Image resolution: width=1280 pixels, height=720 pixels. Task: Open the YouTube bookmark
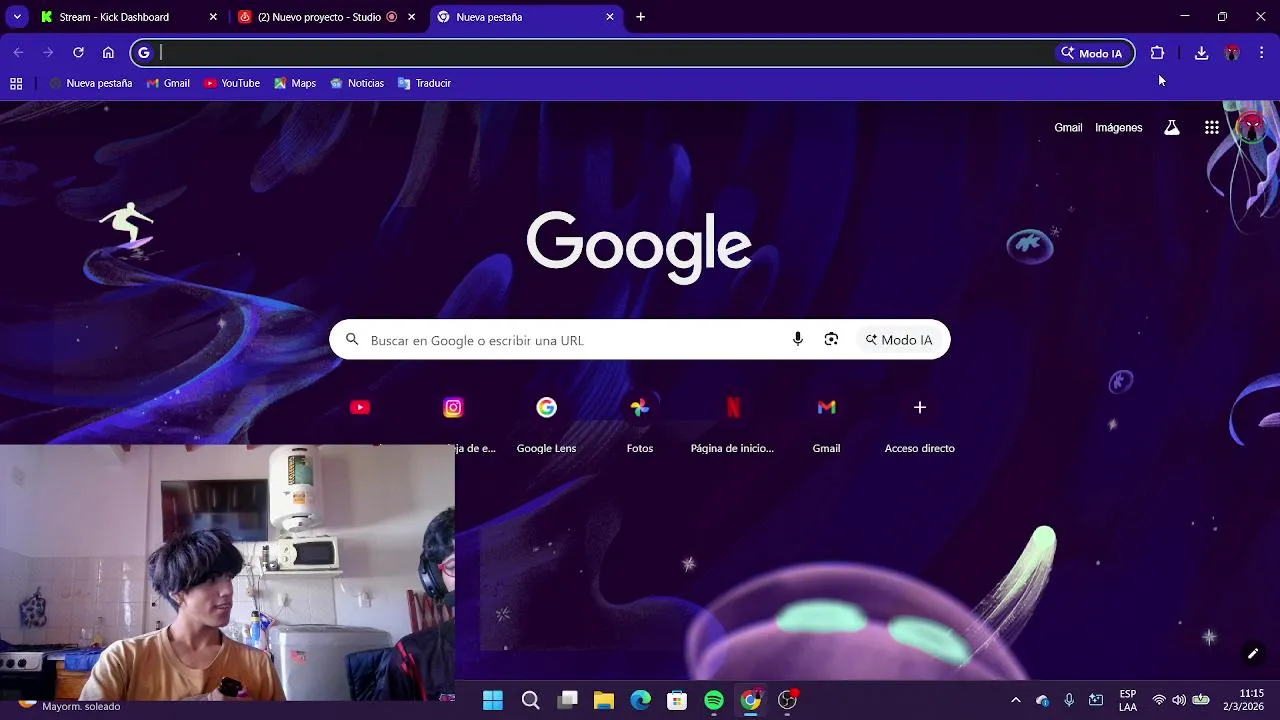232,84
